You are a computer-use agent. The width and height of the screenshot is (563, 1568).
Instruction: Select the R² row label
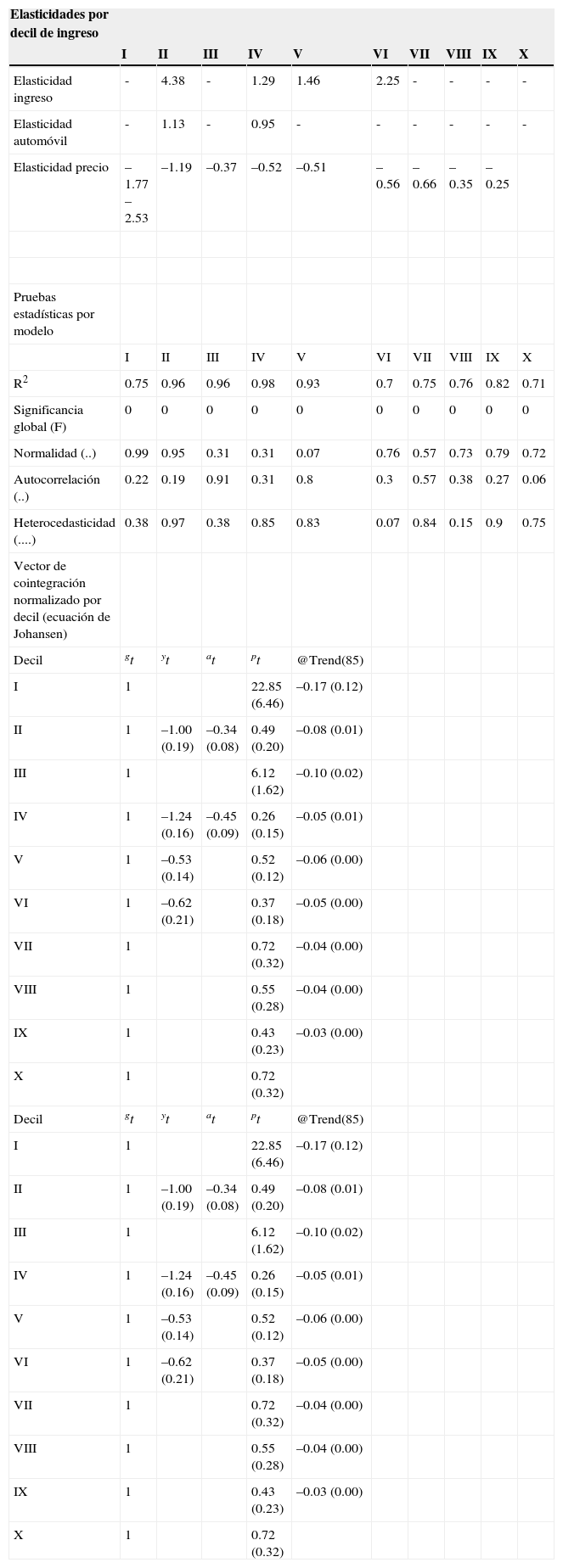tap(20, 384)
